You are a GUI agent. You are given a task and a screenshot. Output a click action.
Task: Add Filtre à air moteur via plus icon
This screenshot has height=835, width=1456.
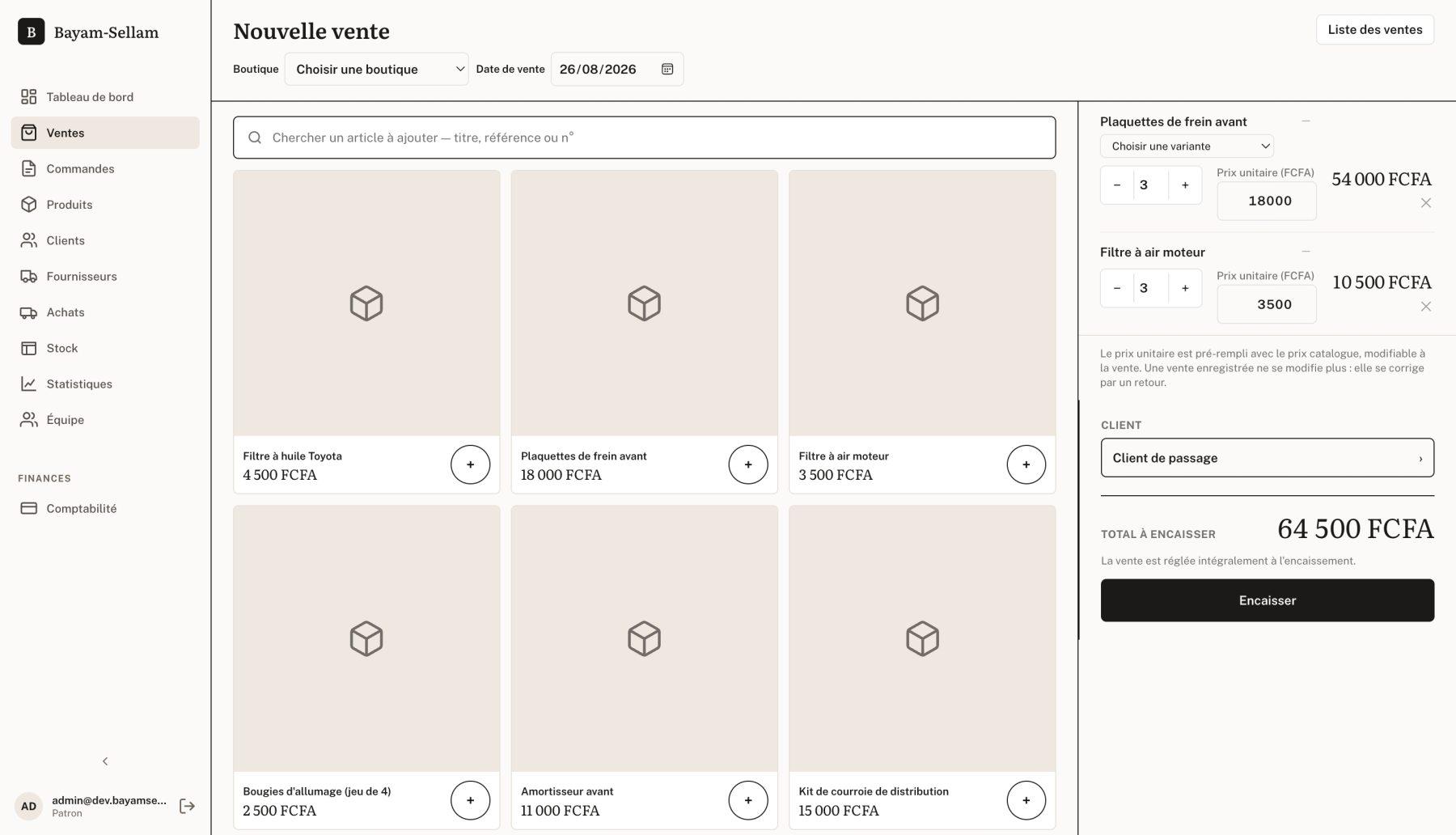pos(1026,464)
